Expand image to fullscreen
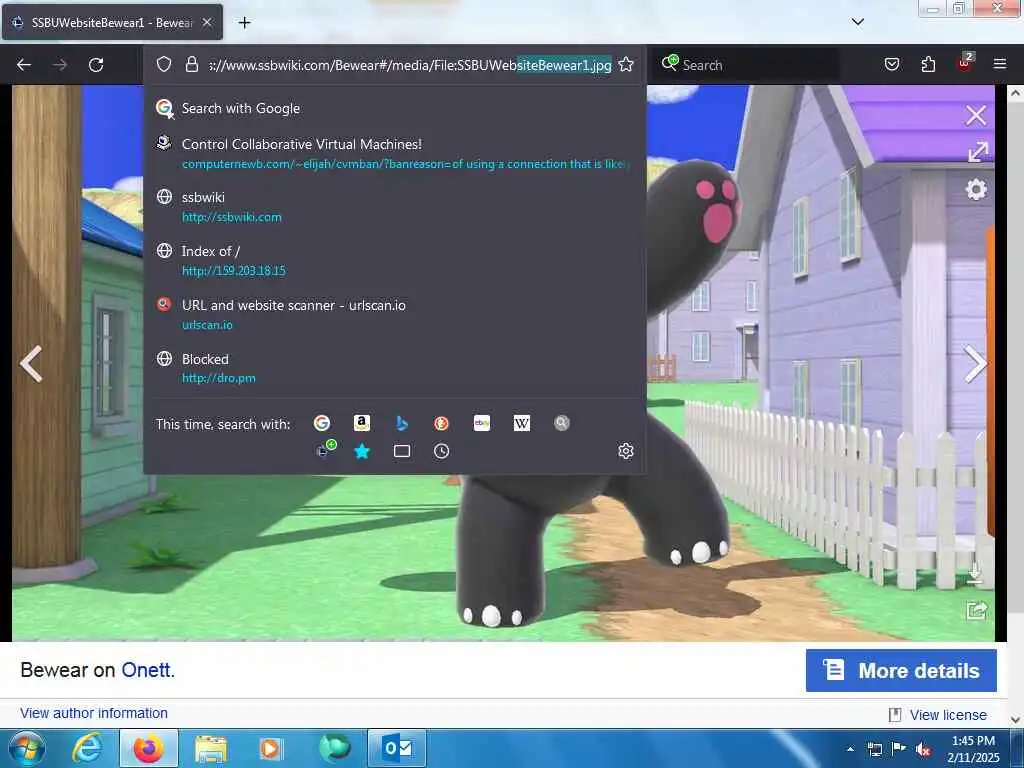The image size is (1024, 768). [x=978, y=152]
